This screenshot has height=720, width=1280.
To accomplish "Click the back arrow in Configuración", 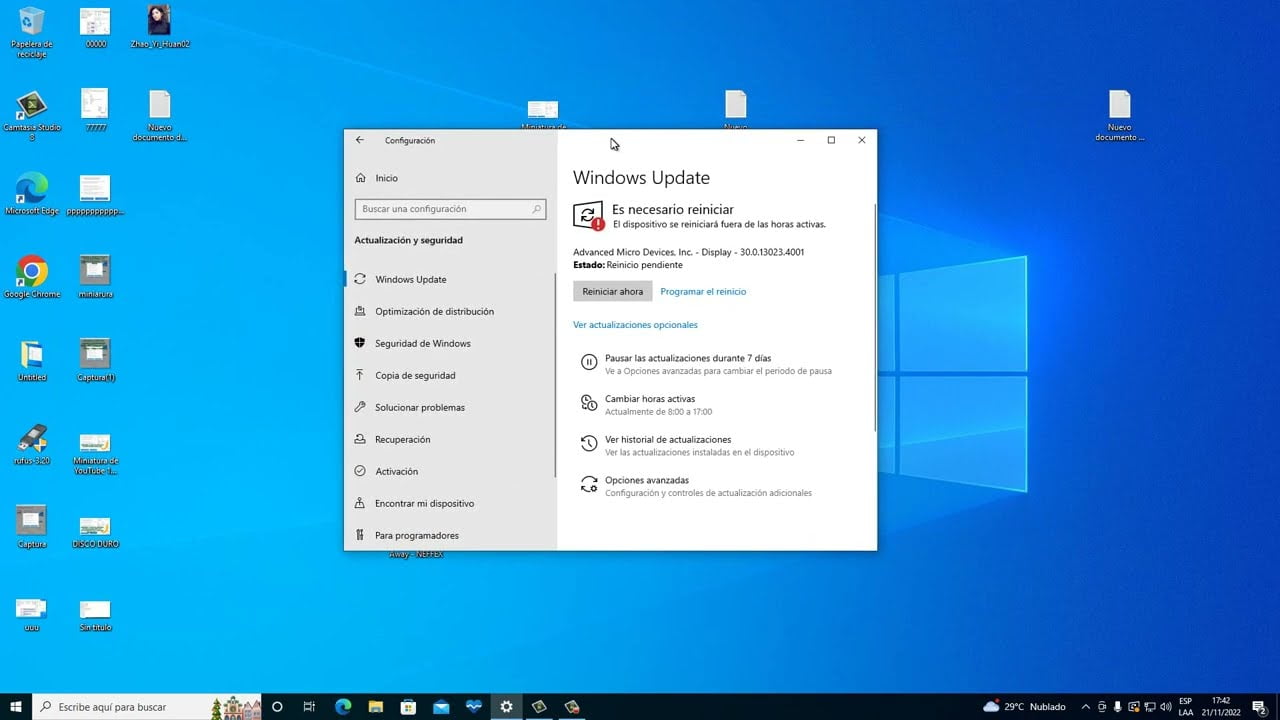I will click(360, 140).
